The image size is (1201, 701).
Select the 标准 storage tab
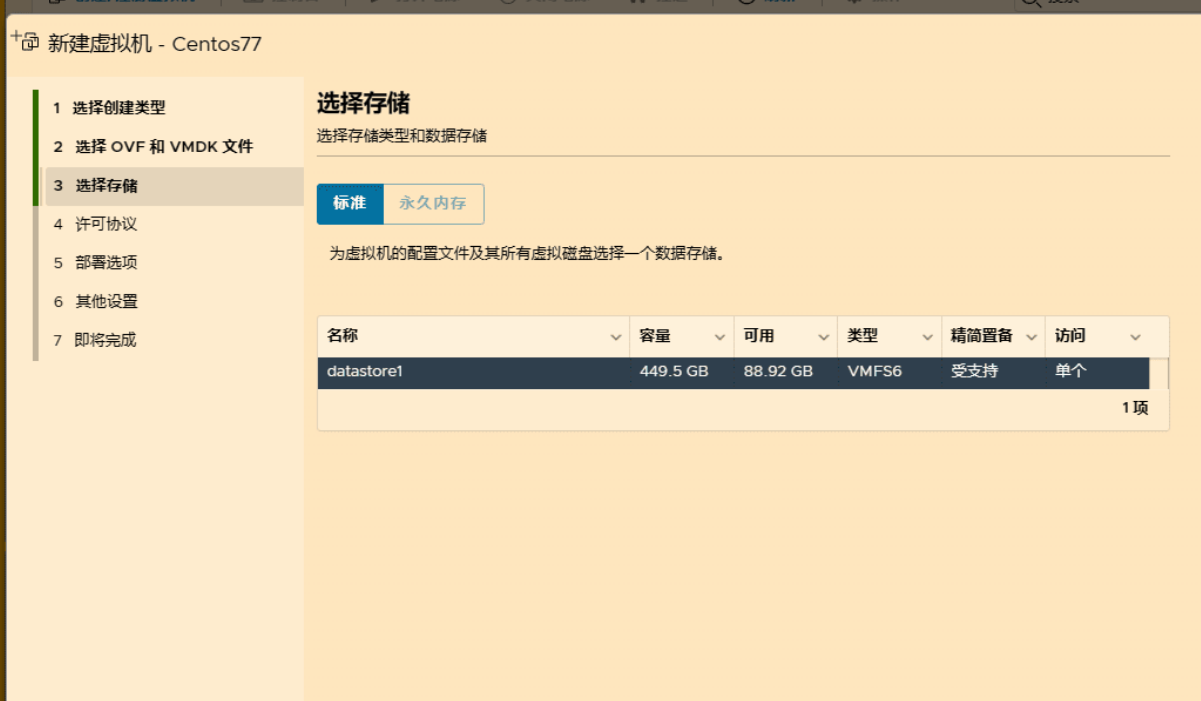[349, 203]
